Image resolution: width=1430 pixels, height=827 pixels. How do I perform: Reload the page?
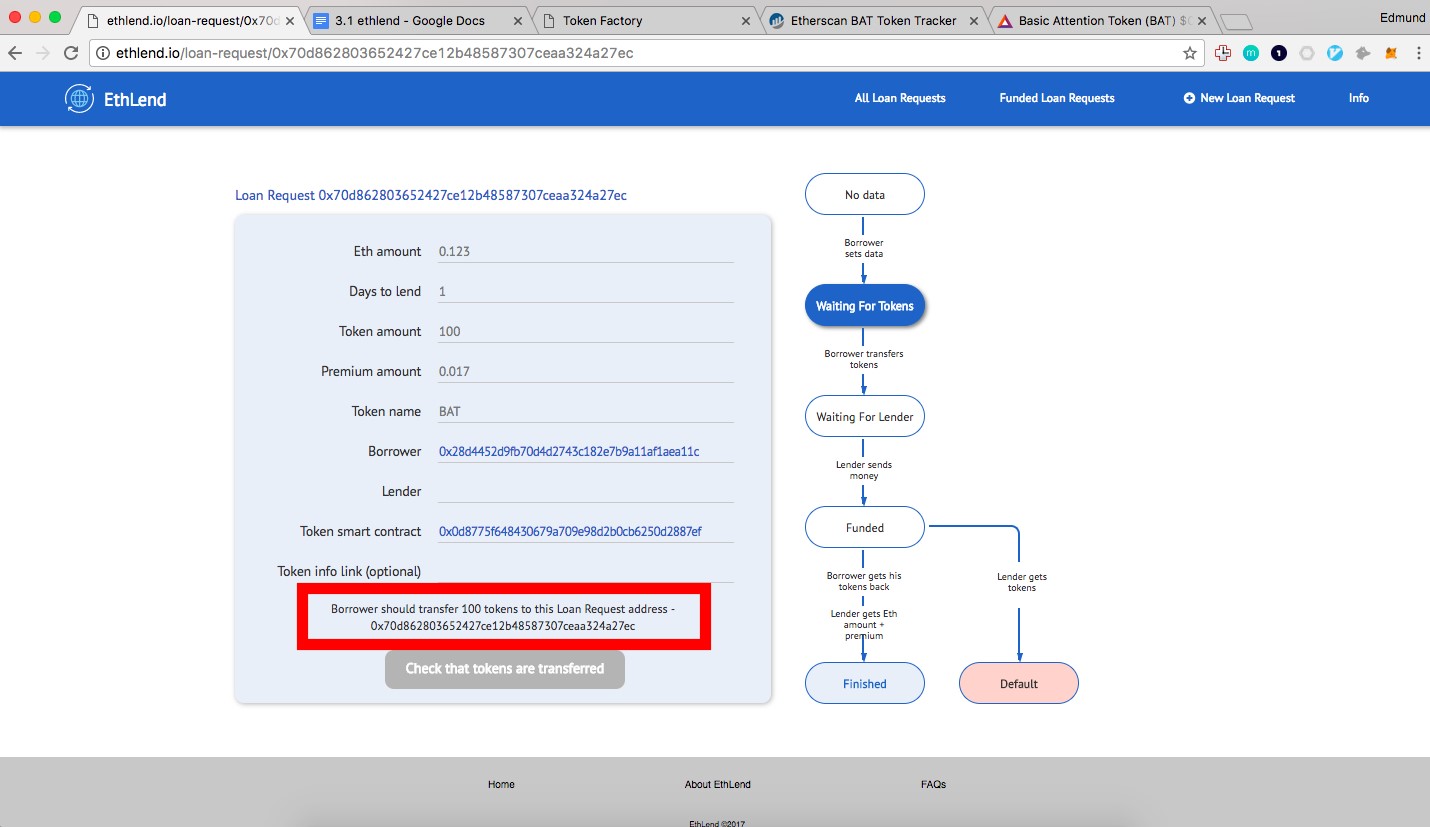(71, 53)
